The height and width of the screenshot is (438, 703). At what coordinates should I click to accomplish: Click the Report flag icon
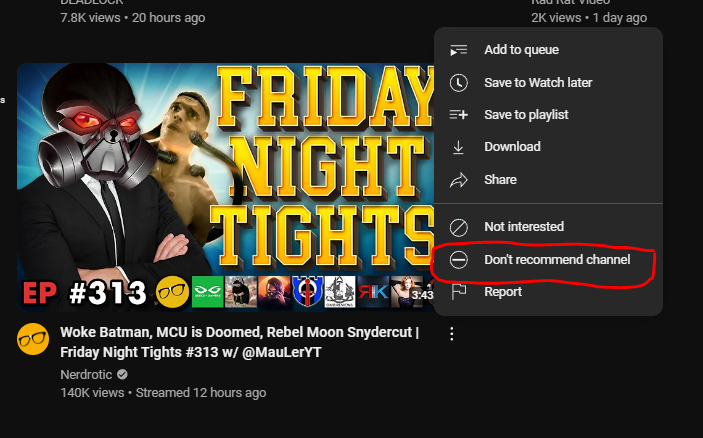[458, 292]
